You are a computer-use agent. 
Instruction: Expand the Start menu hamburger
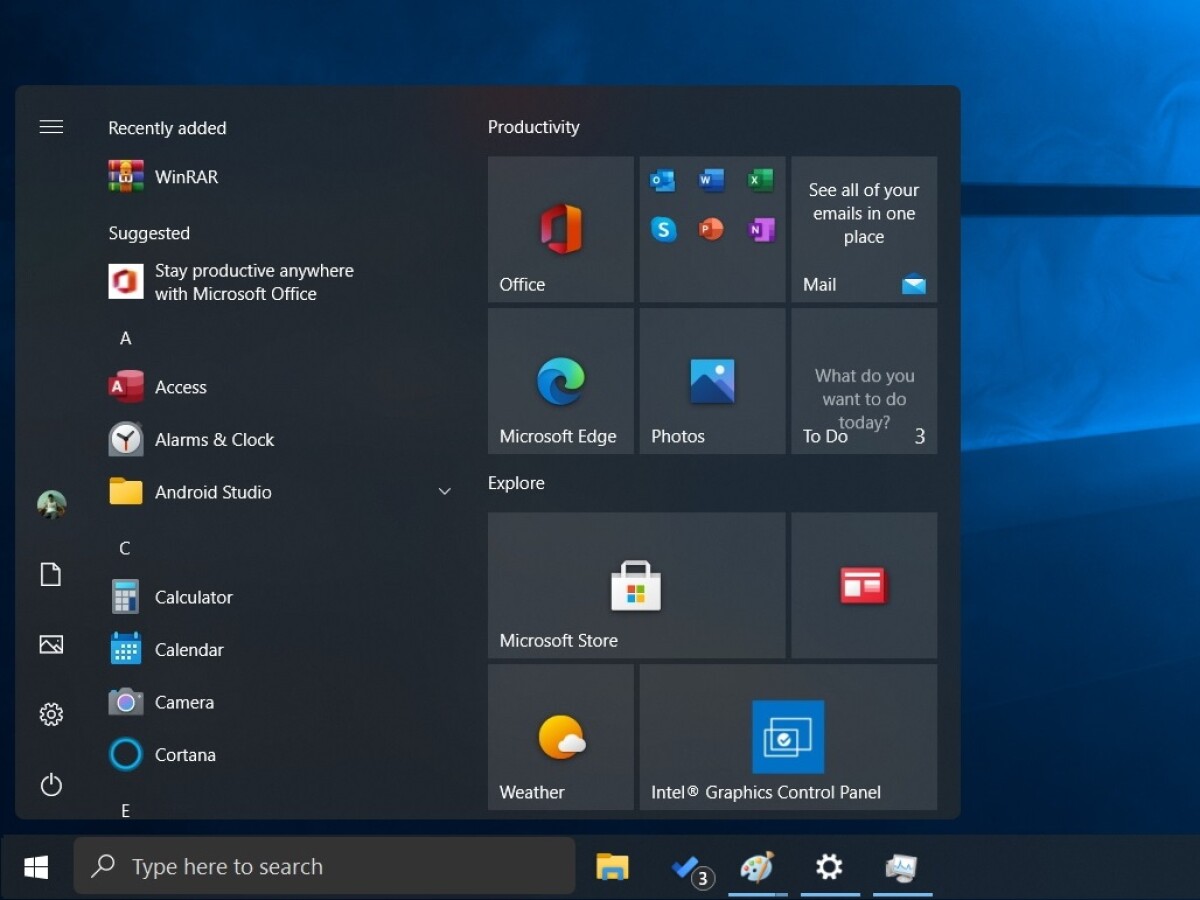tap(51, 127)
